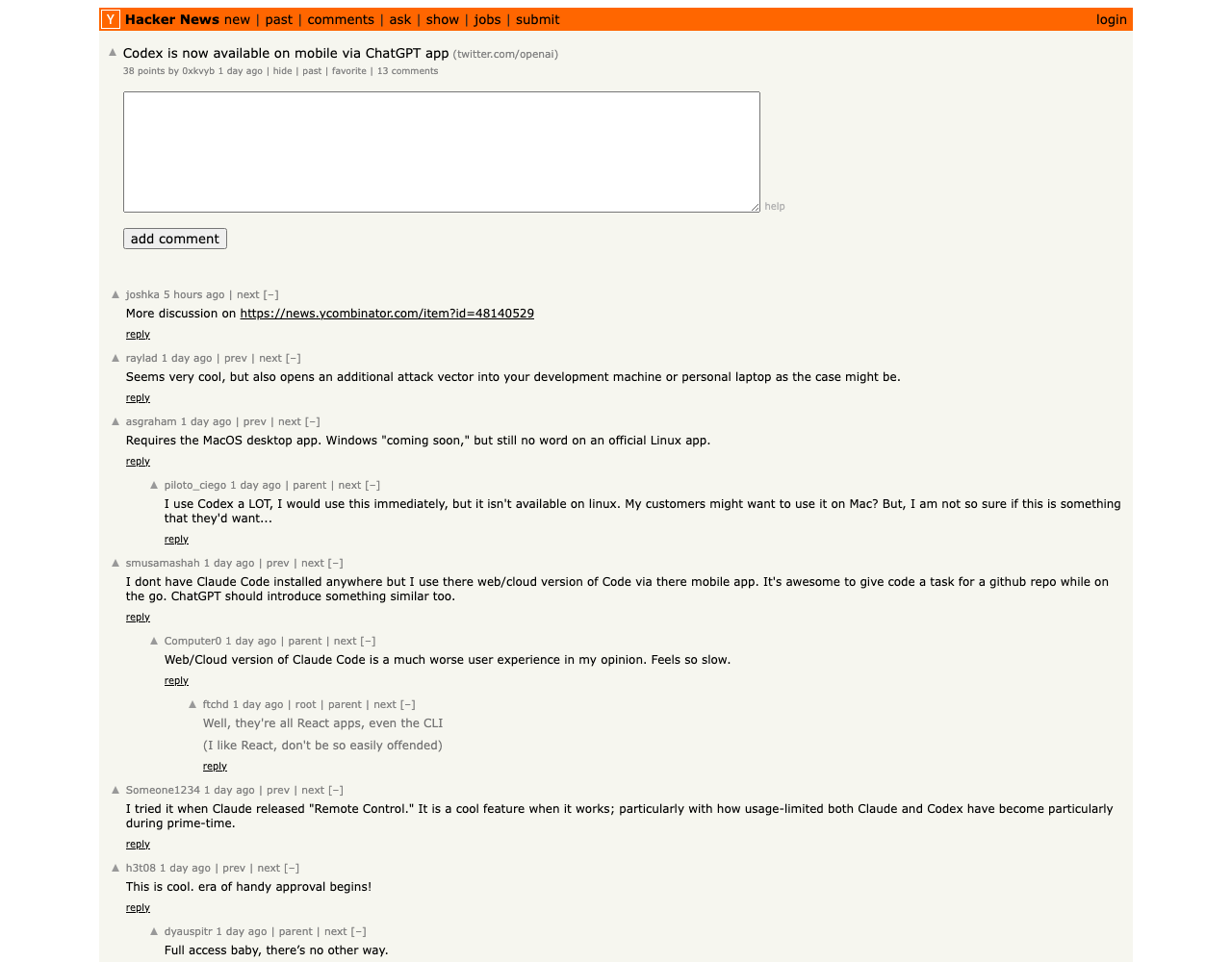The height and width of the screenshot is (962, 1232).
Task: Go to parent of Computer0's comment
Action: click(305, 641)
